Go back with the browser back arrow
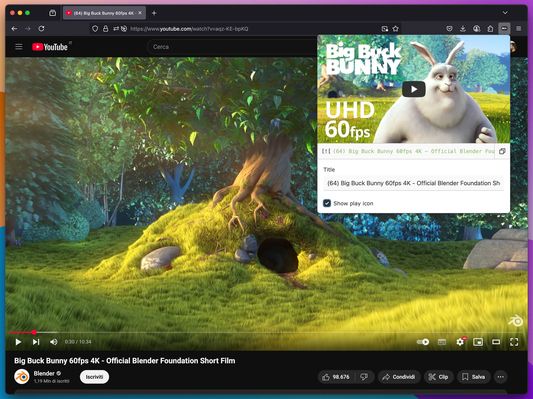533x399 pixels. pyautogui.click(x=14, y=29)
